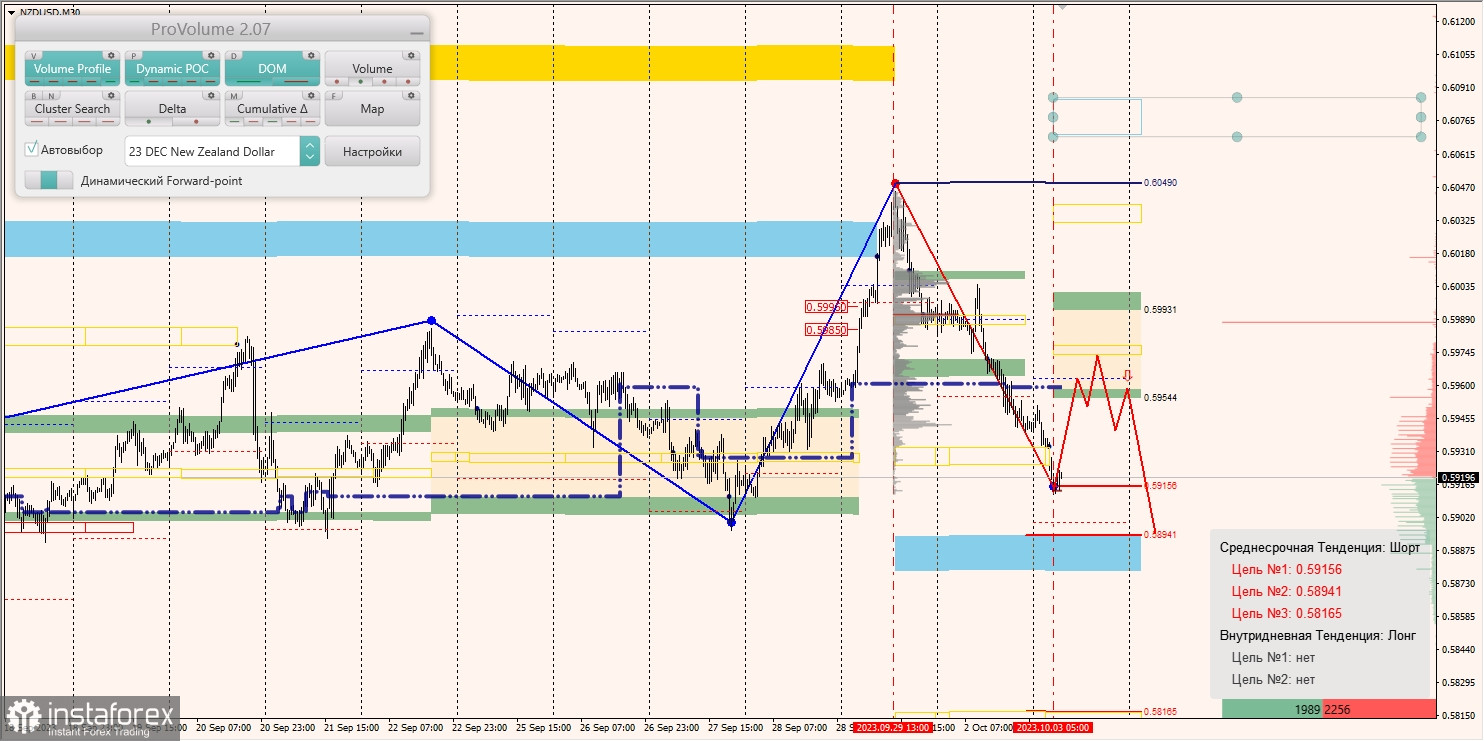Open settings gear on Cumulative Δ button

click(x=311, y=96)
